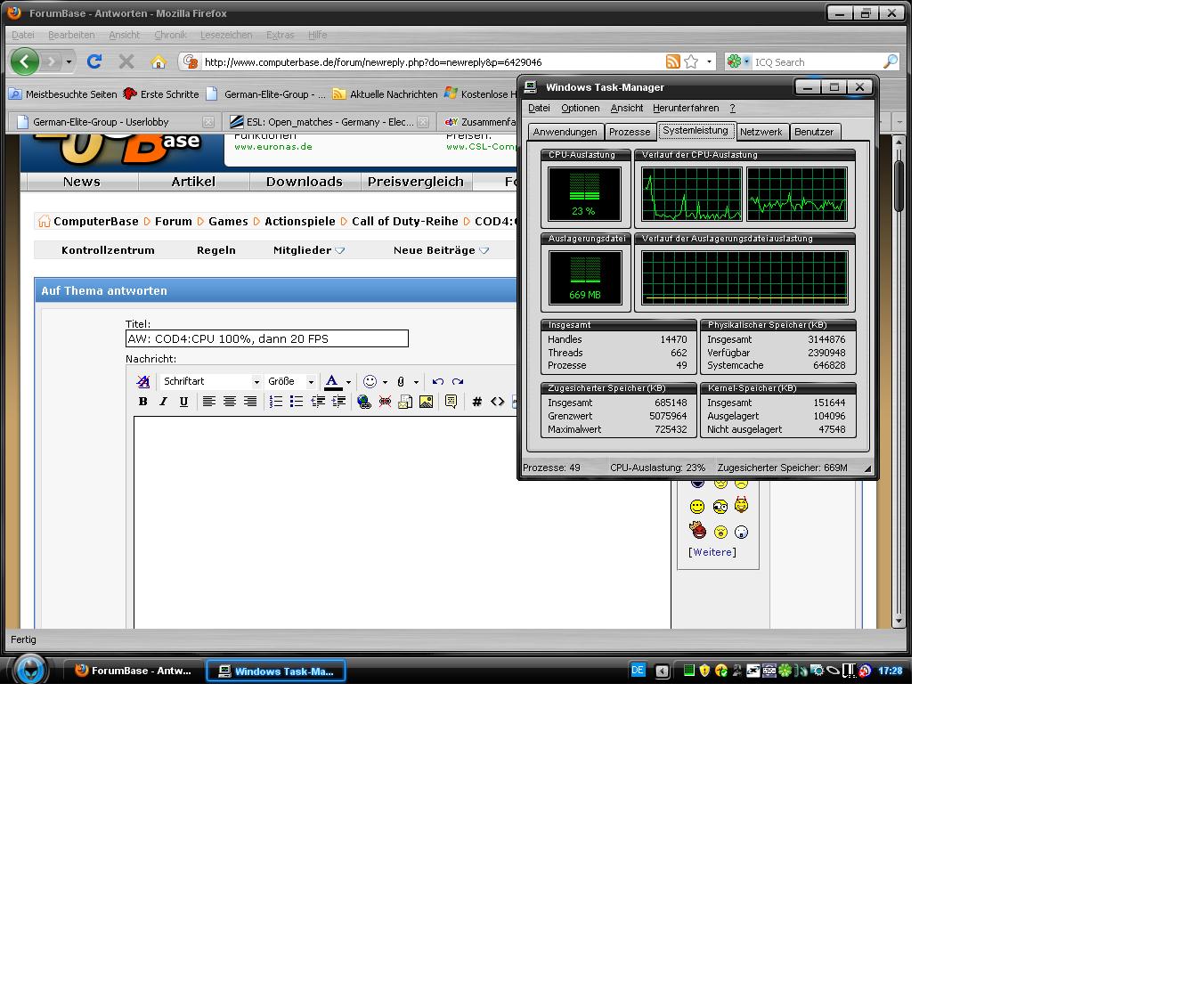Open the text color picker arrow
The width and height of the screenshot is (1204, 1001).
[x=348, y=382]
